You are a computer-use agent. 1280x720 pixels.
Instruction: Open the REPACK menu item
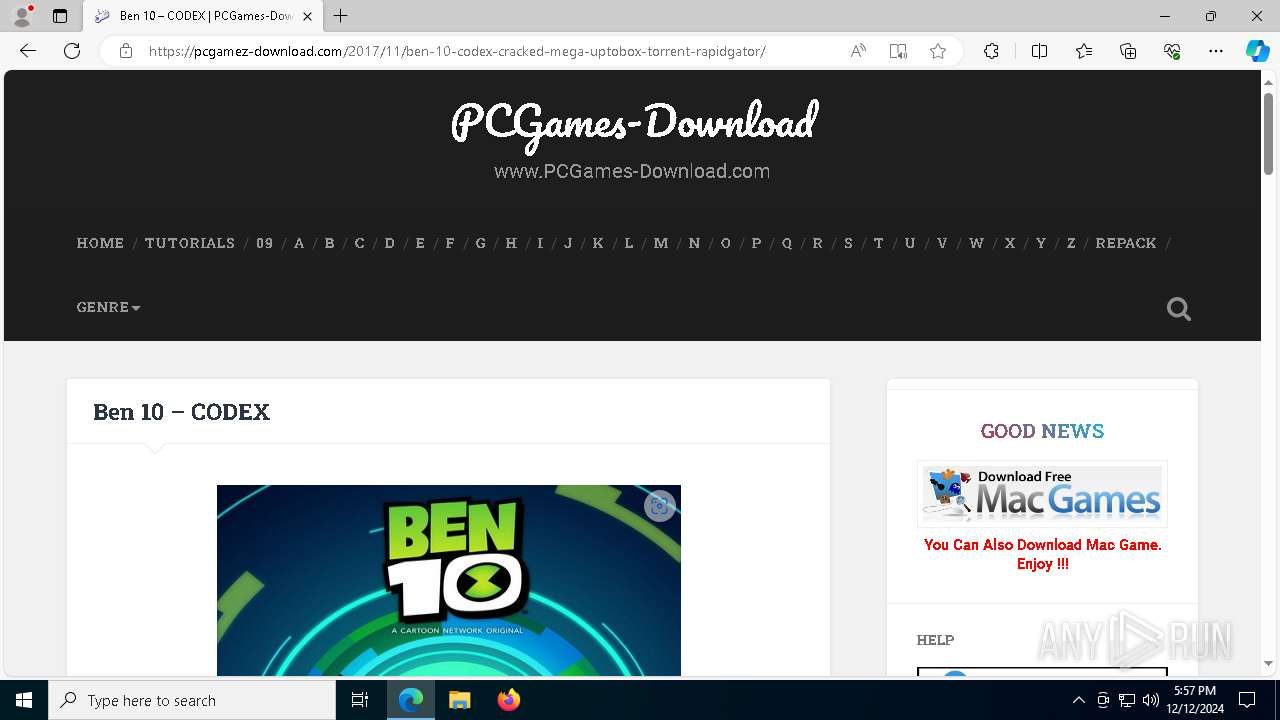coord(1126,243)
